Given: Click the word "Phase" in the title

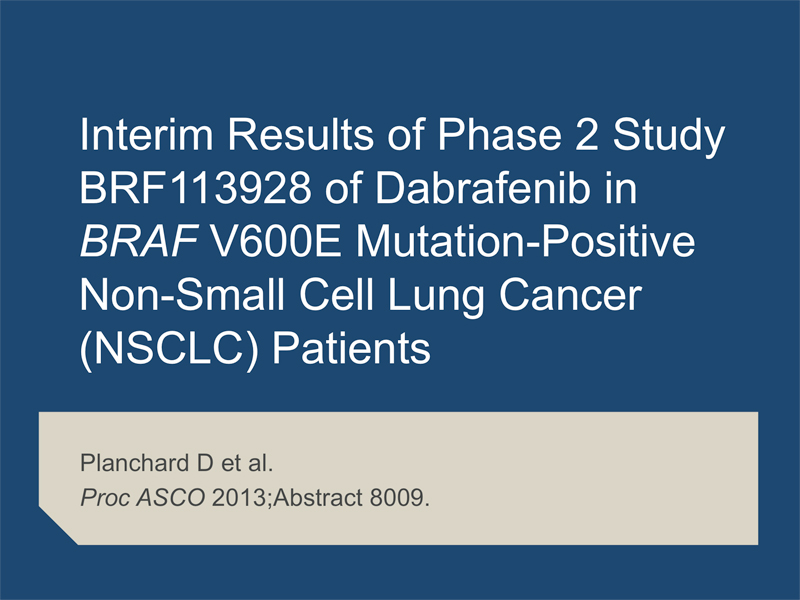Looking at the screenshot, I should [499, 134].
